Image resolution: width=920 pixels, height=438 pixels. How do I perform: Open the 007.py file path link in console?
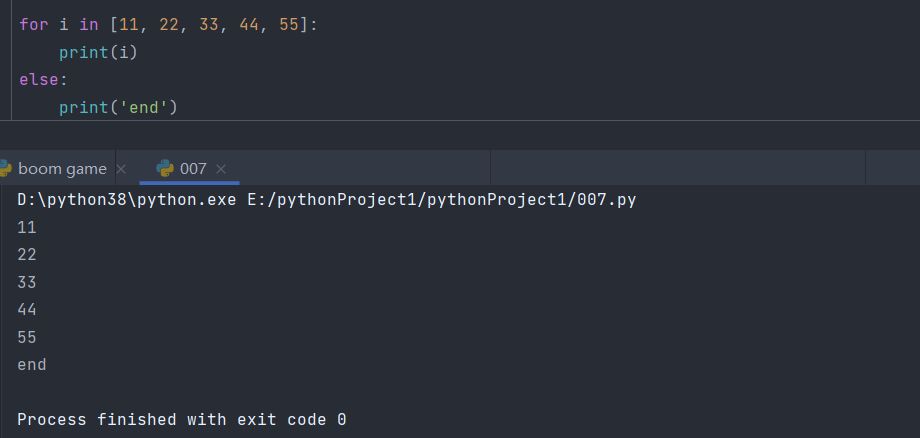point(441,200)
